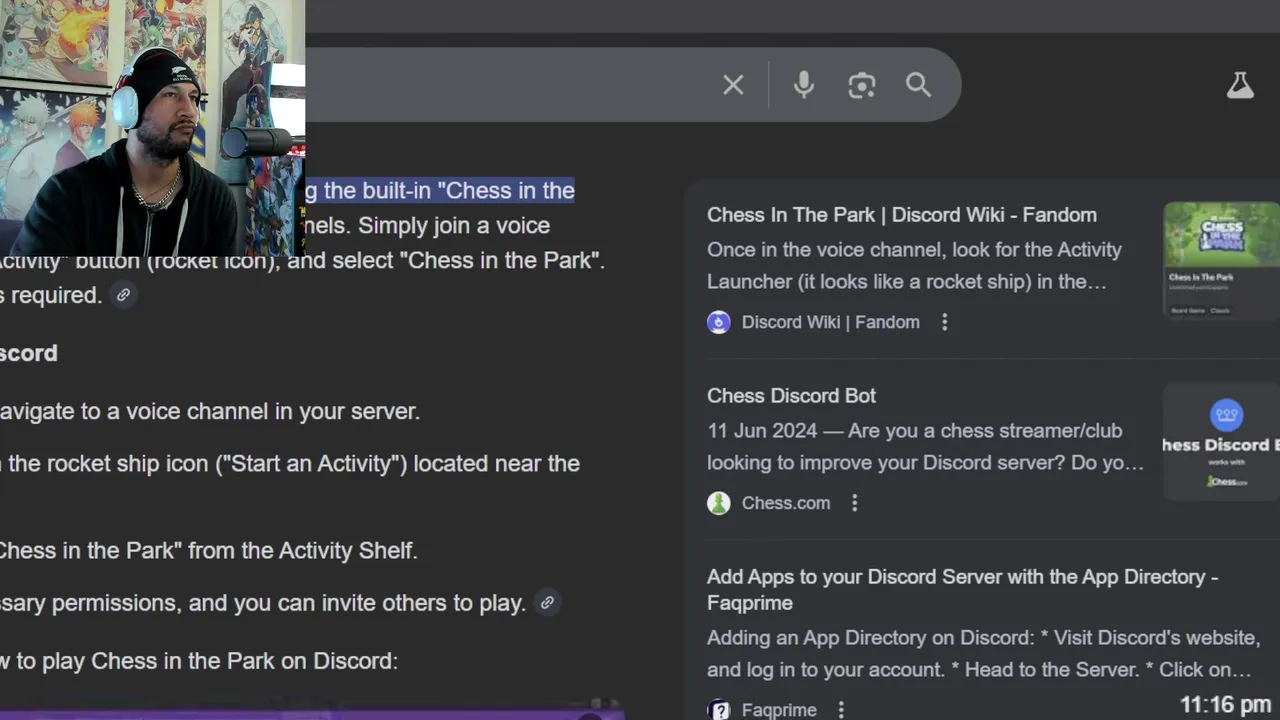Image resolution: width=1280 pixels, height=720 pixels.
Task: Clear the search box with the X icon
Action: (733, 85)
